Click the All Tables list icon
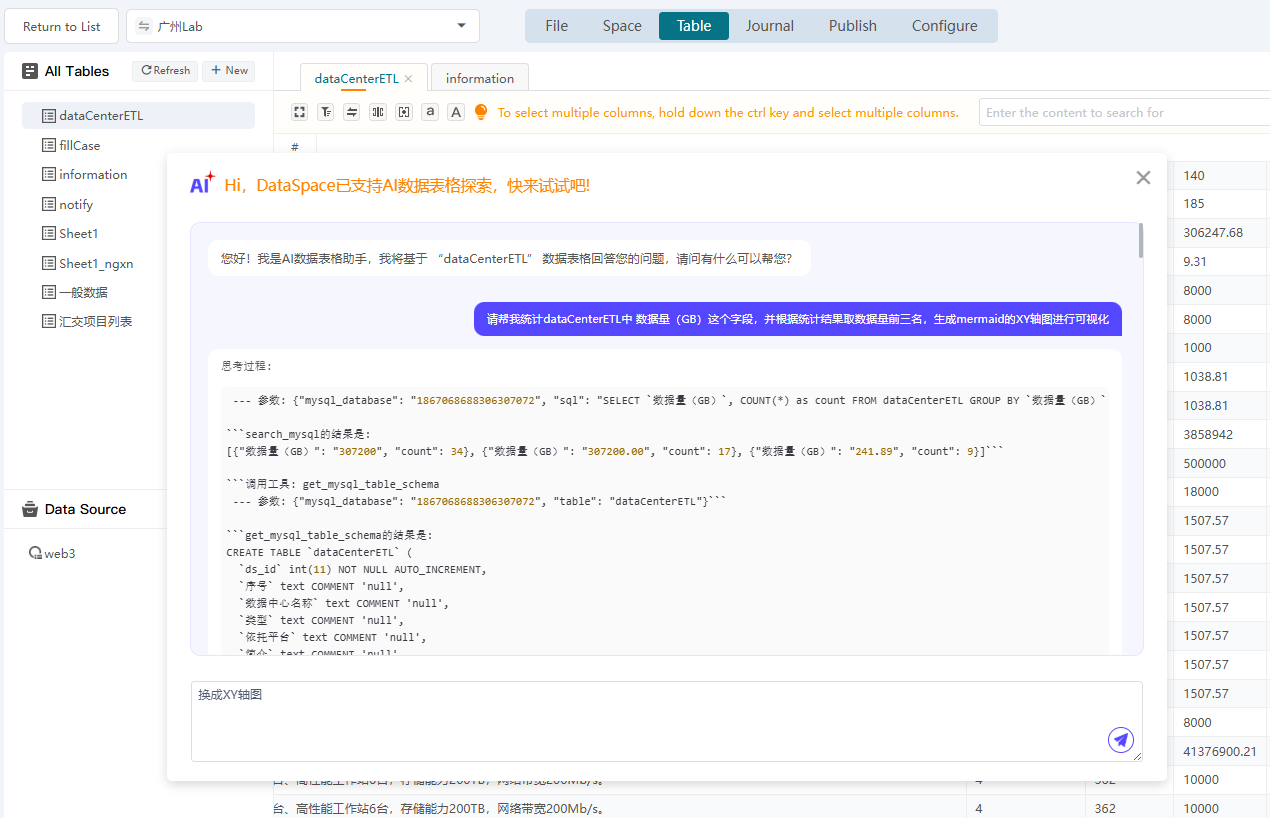This screenshot has height=818, width=1270. point(30,71)
